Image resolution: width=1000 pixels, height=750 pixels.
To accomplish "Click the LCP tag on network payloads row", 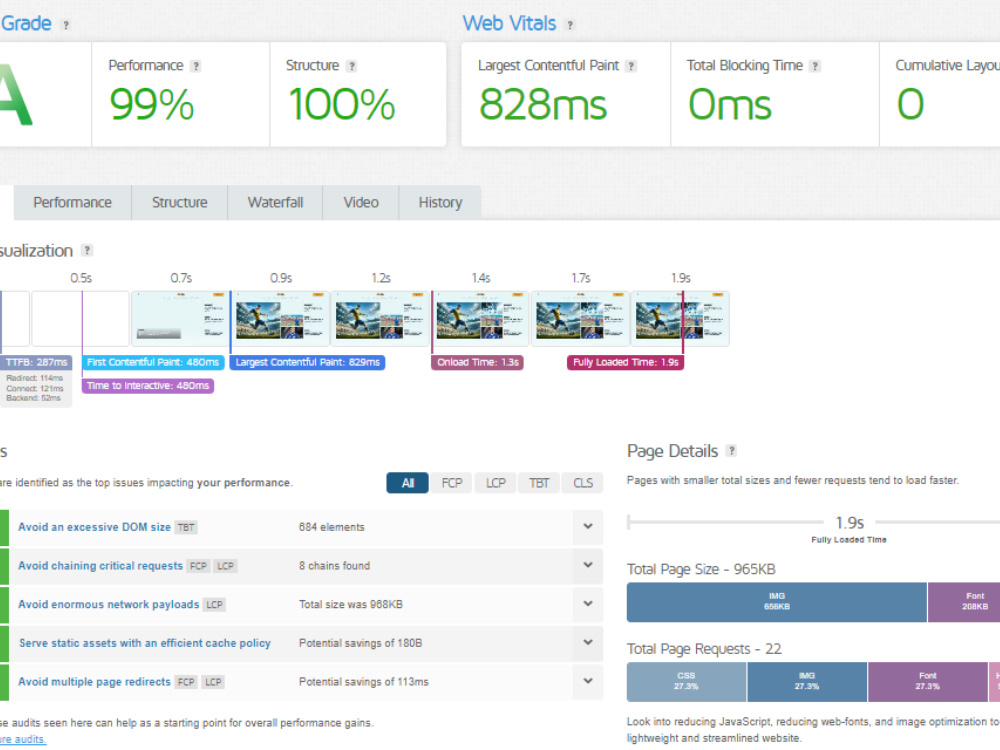I will point(214,605).
